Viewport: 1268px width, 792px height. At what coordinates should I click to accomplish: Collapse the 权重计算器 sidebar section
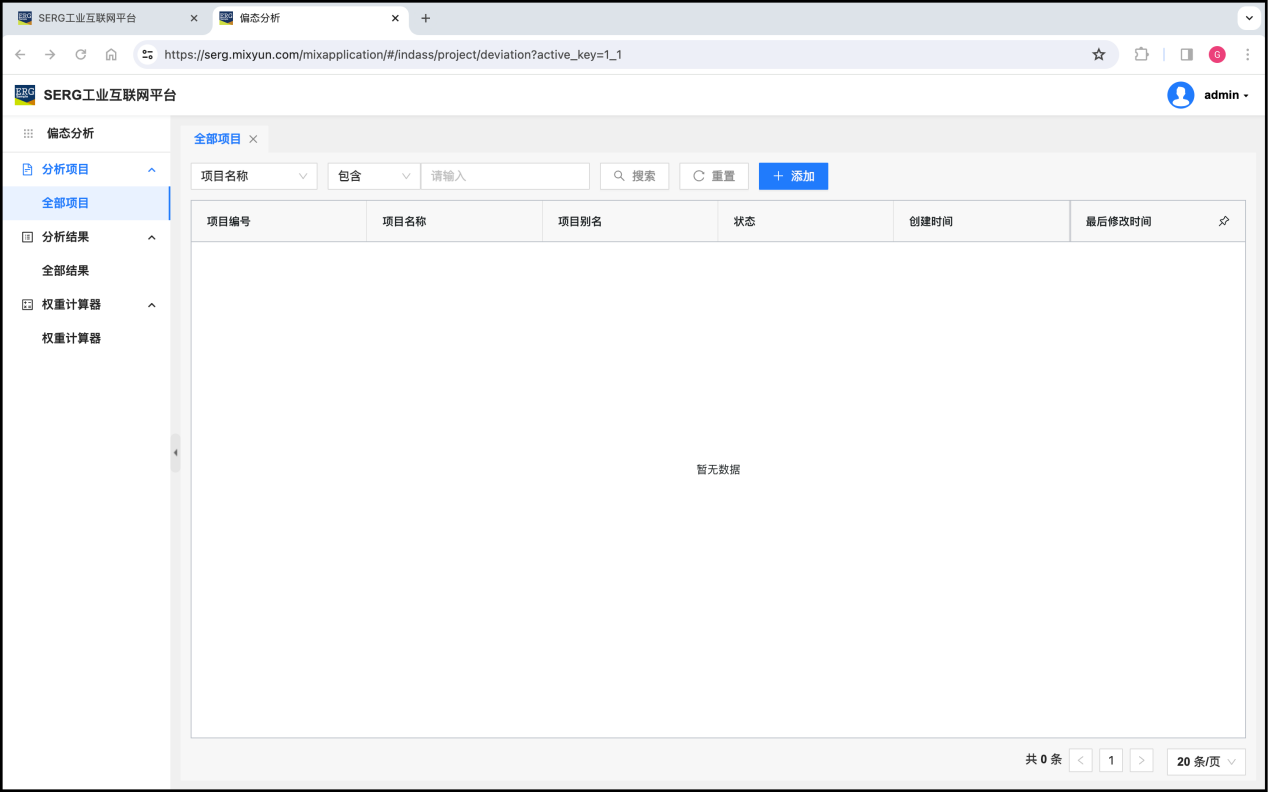pyautogui.click(x=152, y=305)
